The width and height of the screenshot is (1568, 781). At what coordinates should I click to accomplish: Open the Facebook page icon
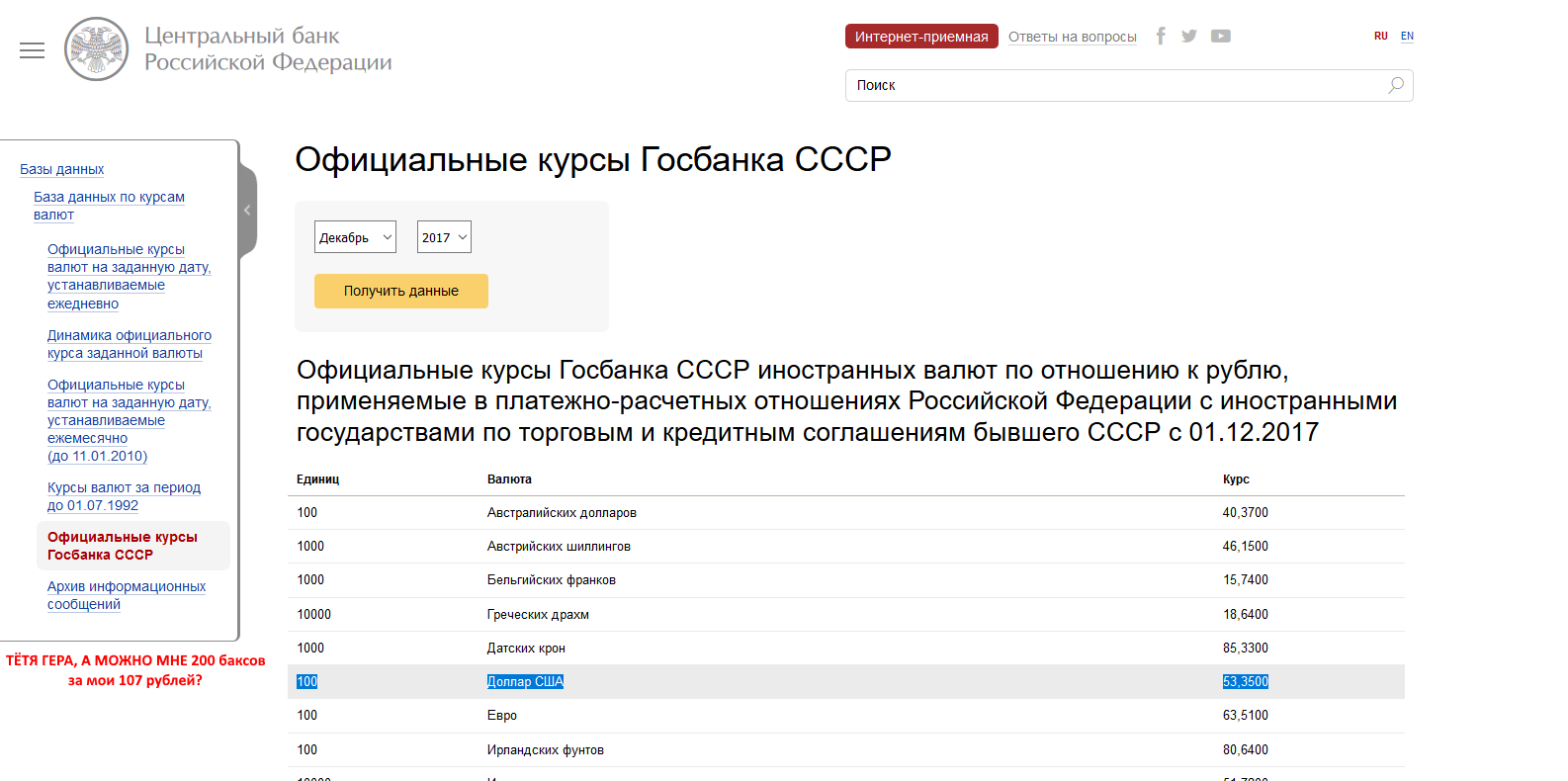tap(1161, 36)
